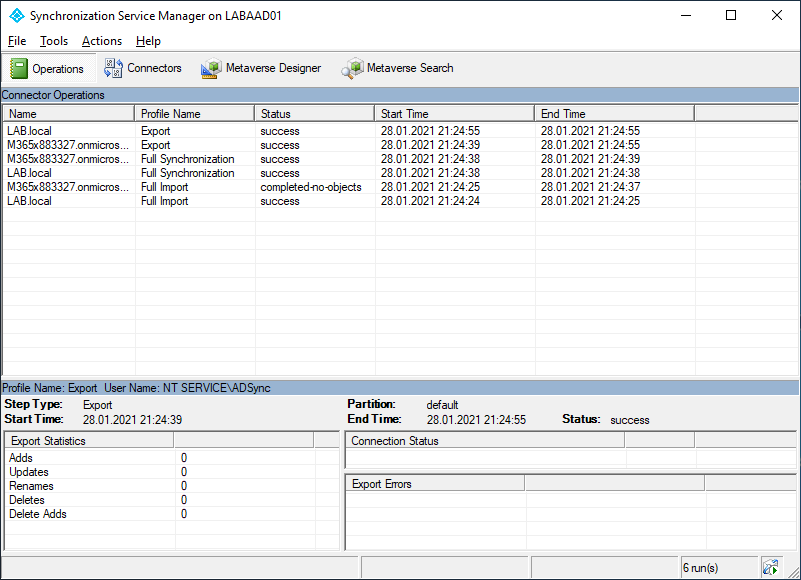Minimize the Synchronization Service Manager window
Image resolution: width=801 pixels, height=580 pixels.
686,15
